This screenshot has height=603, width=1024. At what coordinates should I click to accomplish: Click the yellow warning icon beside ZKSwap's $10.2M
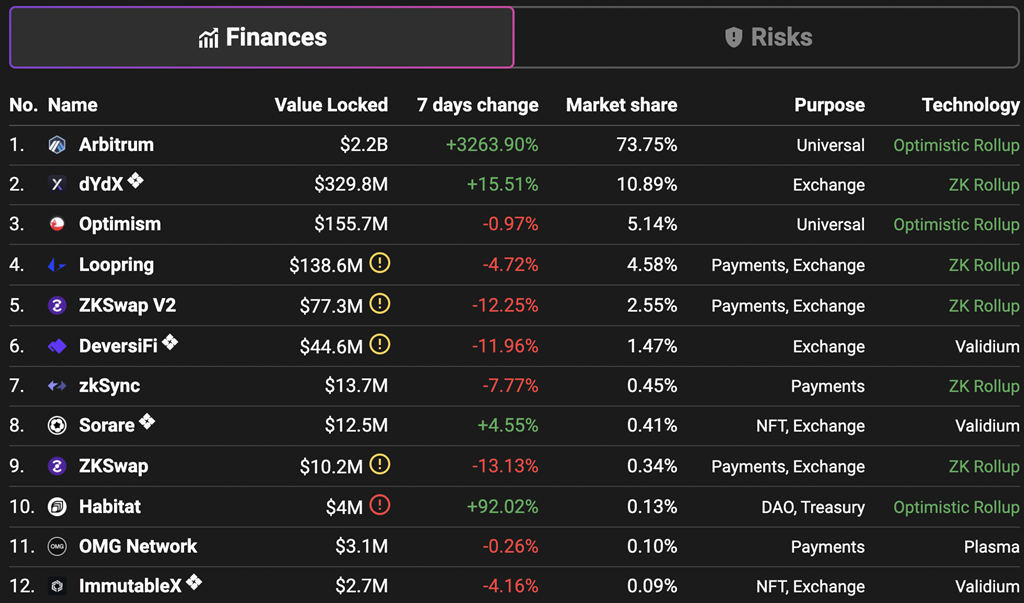point(379,464)
